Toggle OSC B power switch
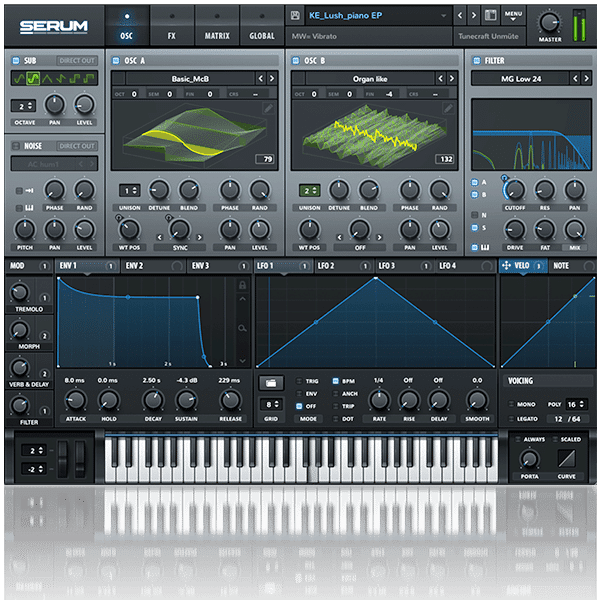The image size is (600, 600). coord(295,60)
